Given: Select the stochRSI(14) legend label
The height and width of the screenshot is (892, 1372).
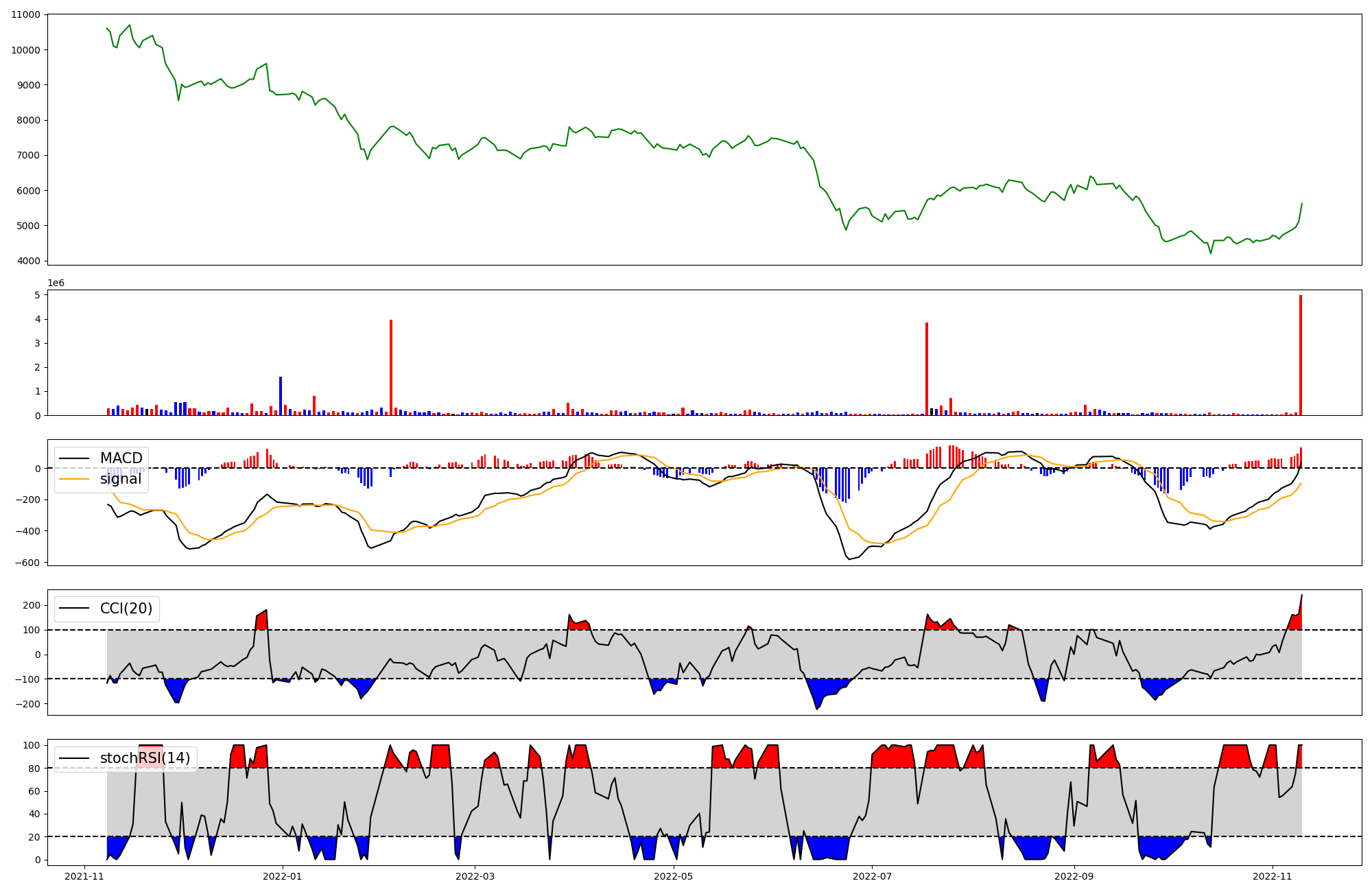Looking at the screenshot, I should pyautogui.click(x=145, y=758).
